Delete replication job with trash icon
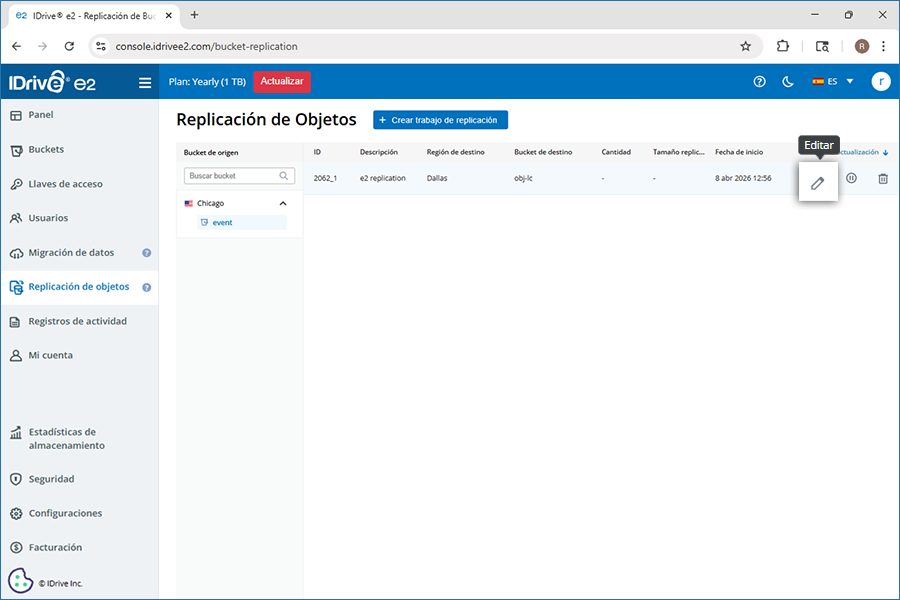This screenshot has width=900, height=600. (x=883, y=178)
